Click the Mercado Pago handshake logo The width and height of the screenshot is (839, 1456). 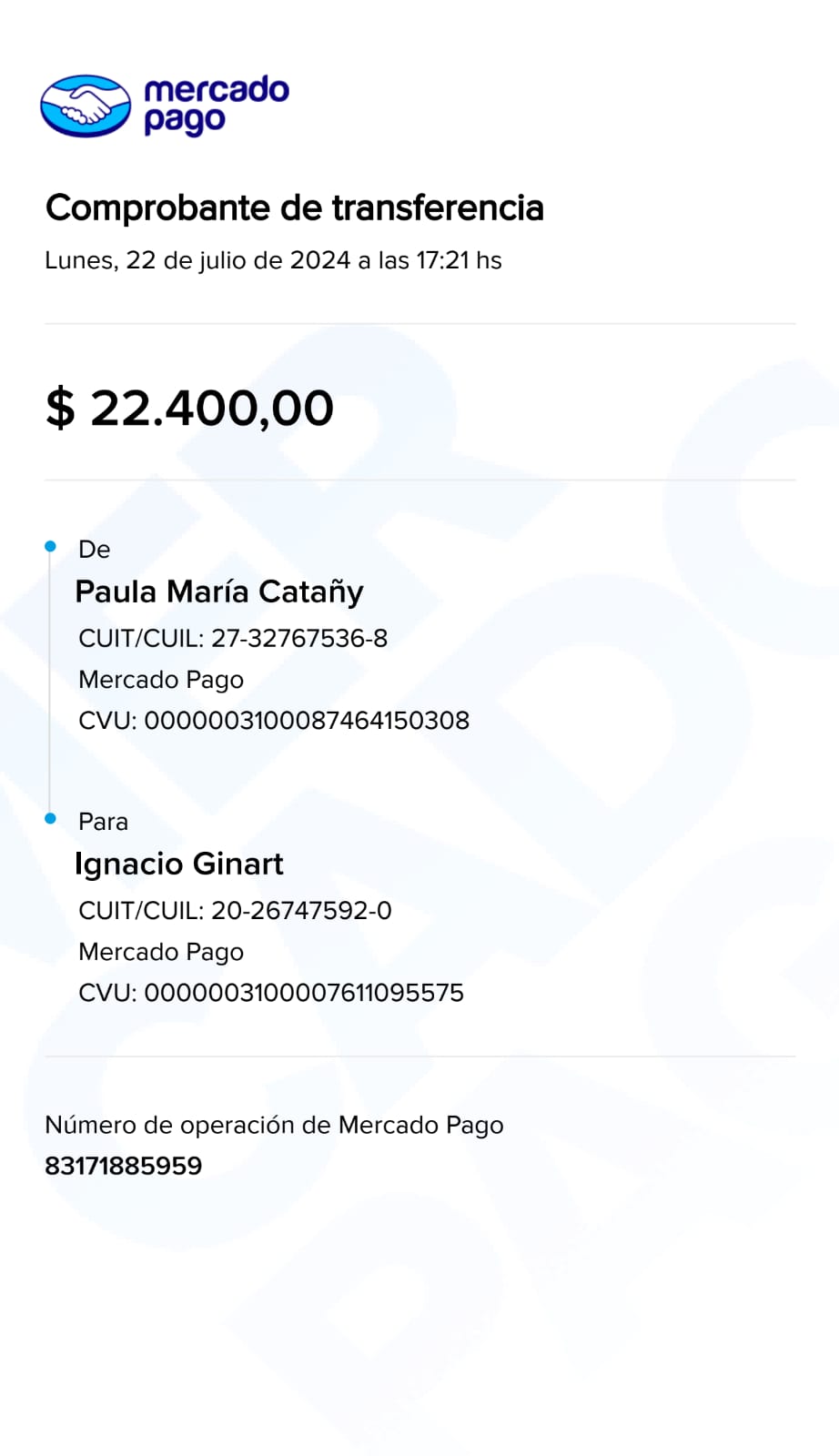[86, 106]
